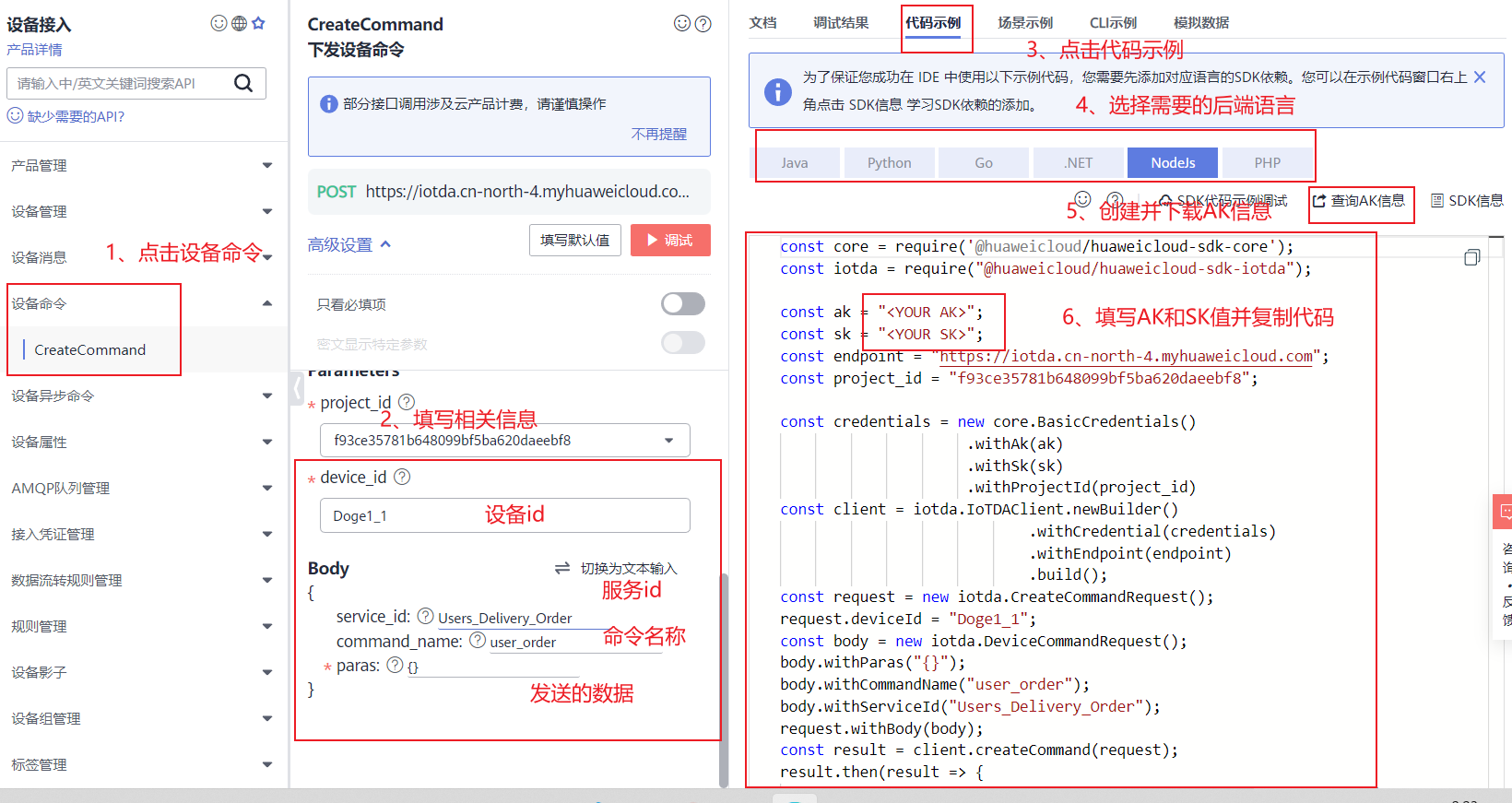The height and width of the screenshot is (803, 1512).
Task: Expand the 规则管理 menu
Action: [144, 626]
